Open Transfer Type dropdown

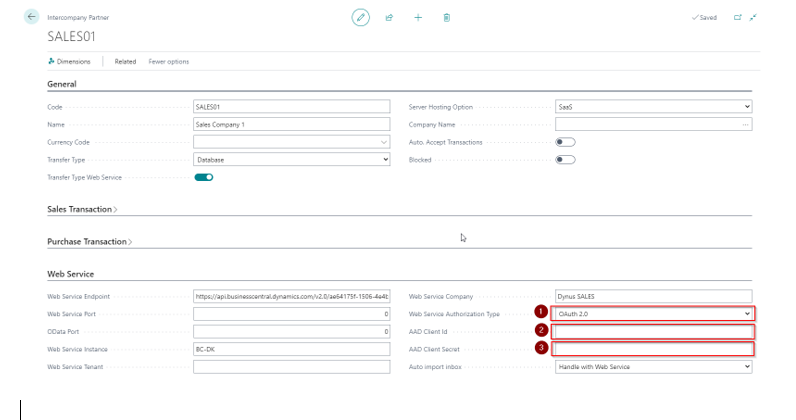point(291,159)
